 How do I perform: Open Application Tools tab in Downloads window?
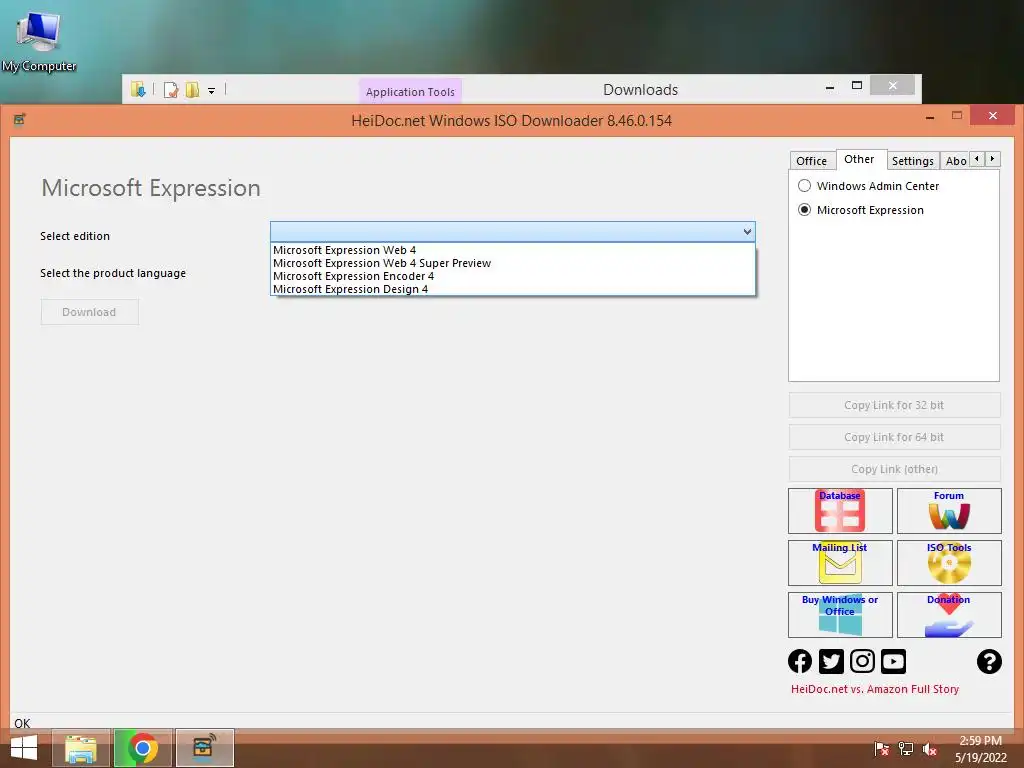[410, 92]
